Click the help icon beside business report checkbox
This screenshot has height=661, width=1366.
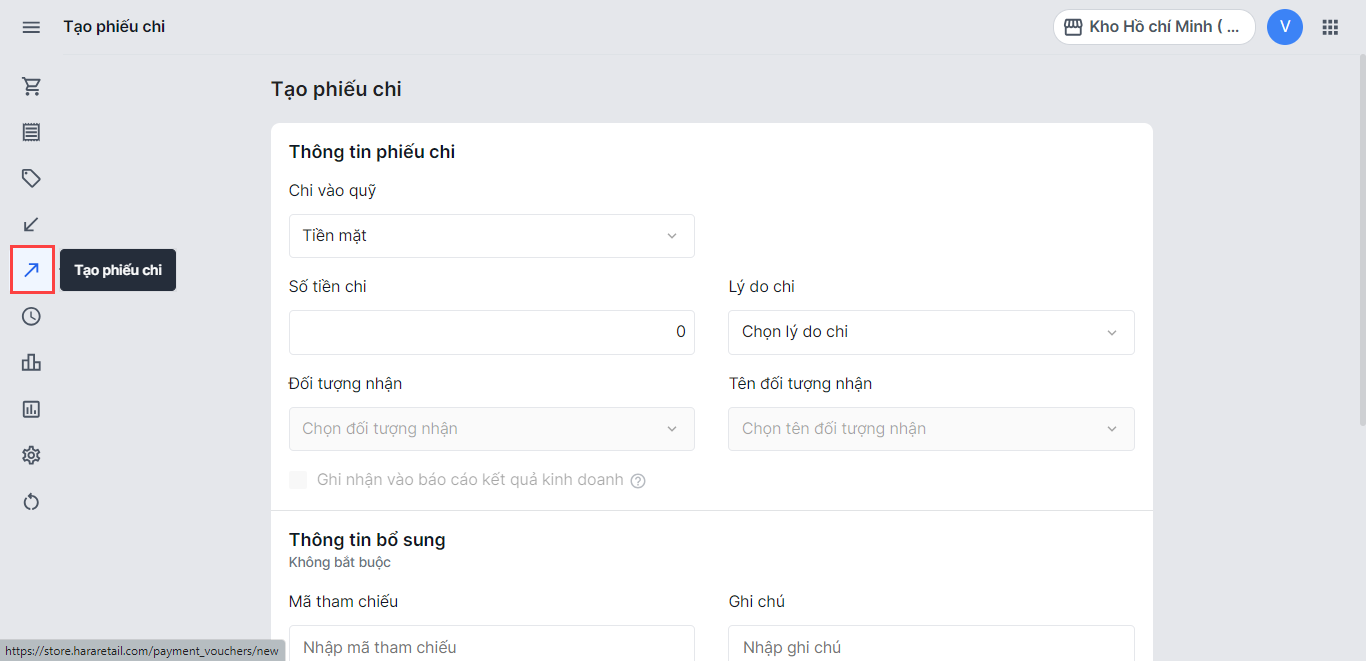[x=638, y=481]
